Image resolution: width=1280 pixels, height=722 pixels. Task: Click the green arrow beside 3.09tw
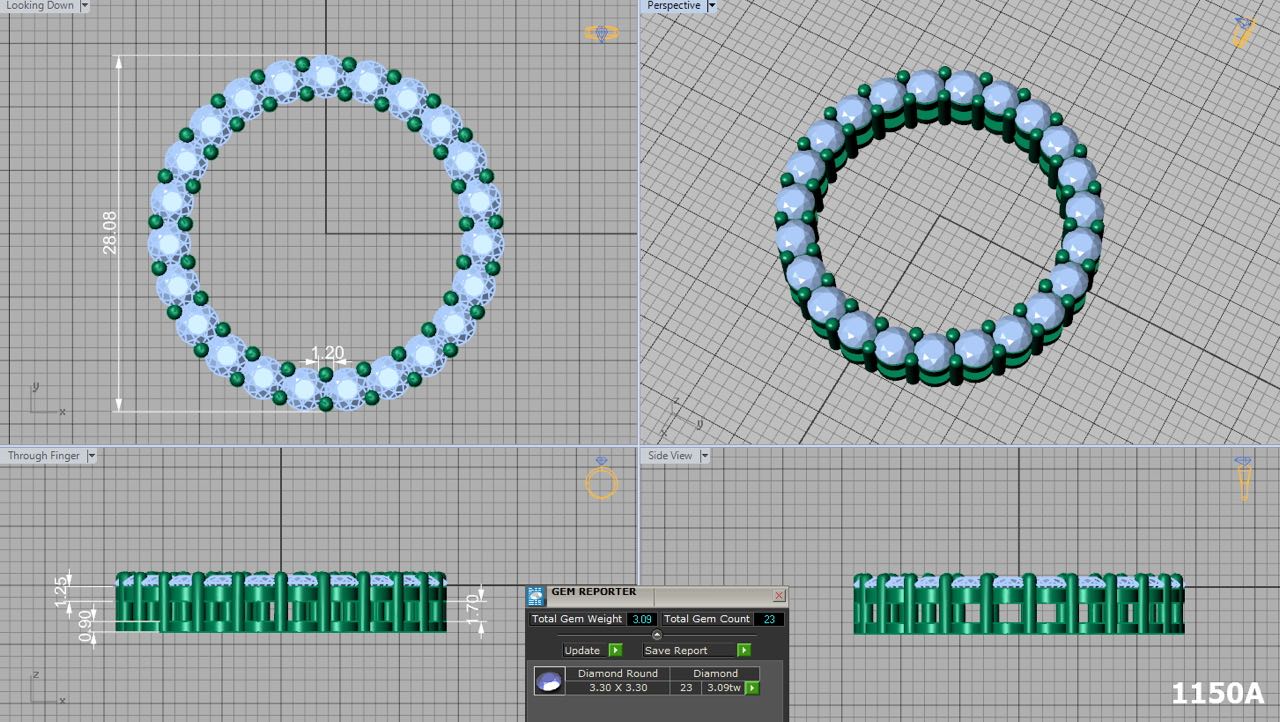[x=752, y=688]
